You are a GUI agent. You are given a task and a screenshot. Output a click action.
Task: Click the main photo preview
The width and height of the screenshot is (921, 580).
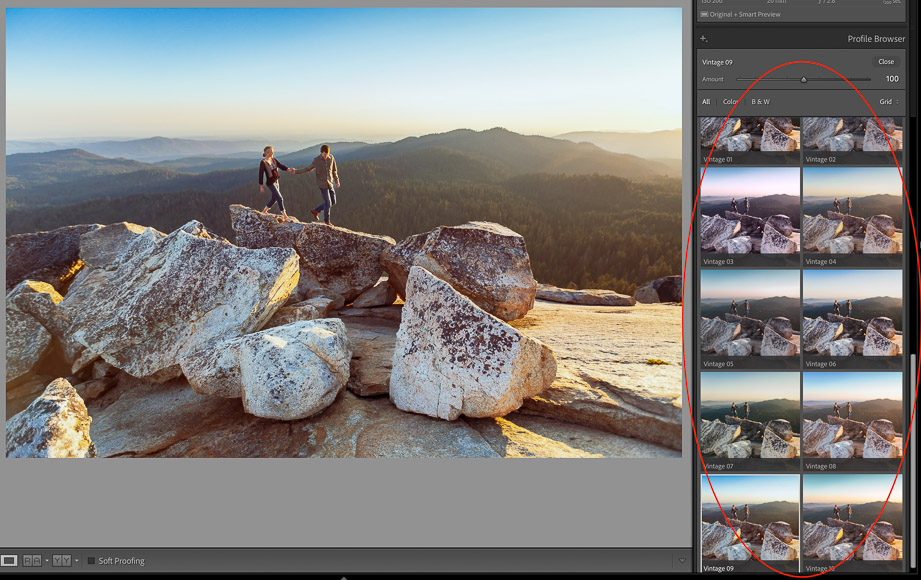pyautogui.click(x=344, y=233)
